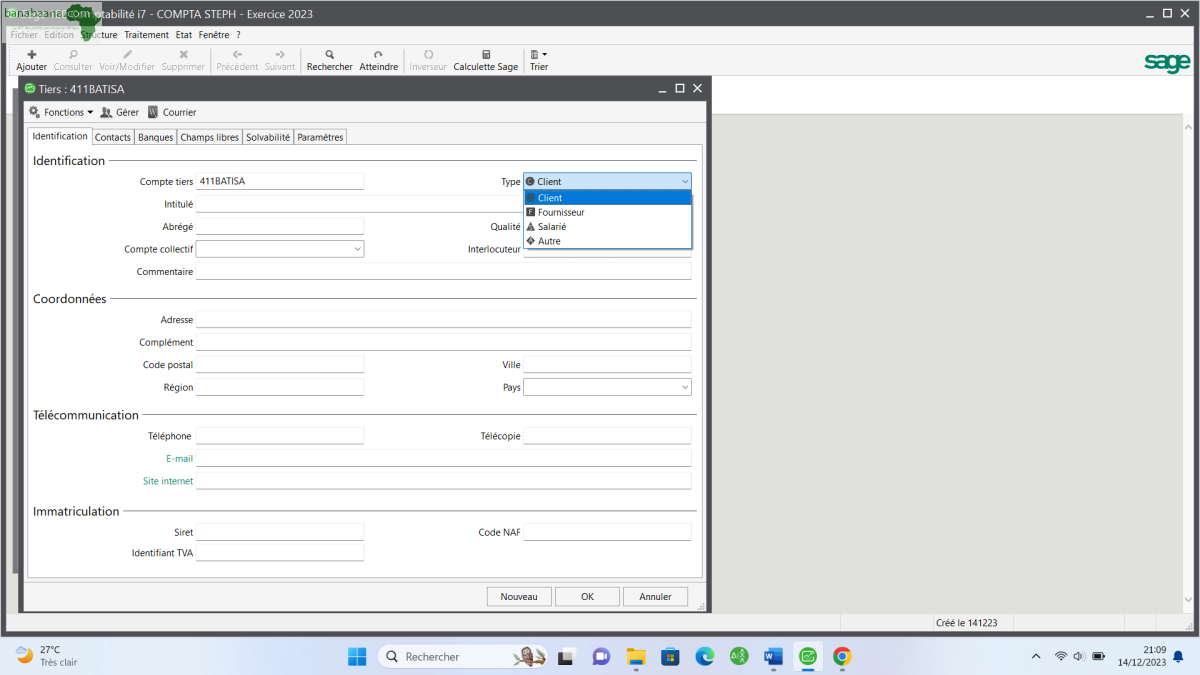Click the Adresse input field
Image resolution: width=1200 pixels, height=675 pixels.
pyautogui.click(x=444, y=319)
